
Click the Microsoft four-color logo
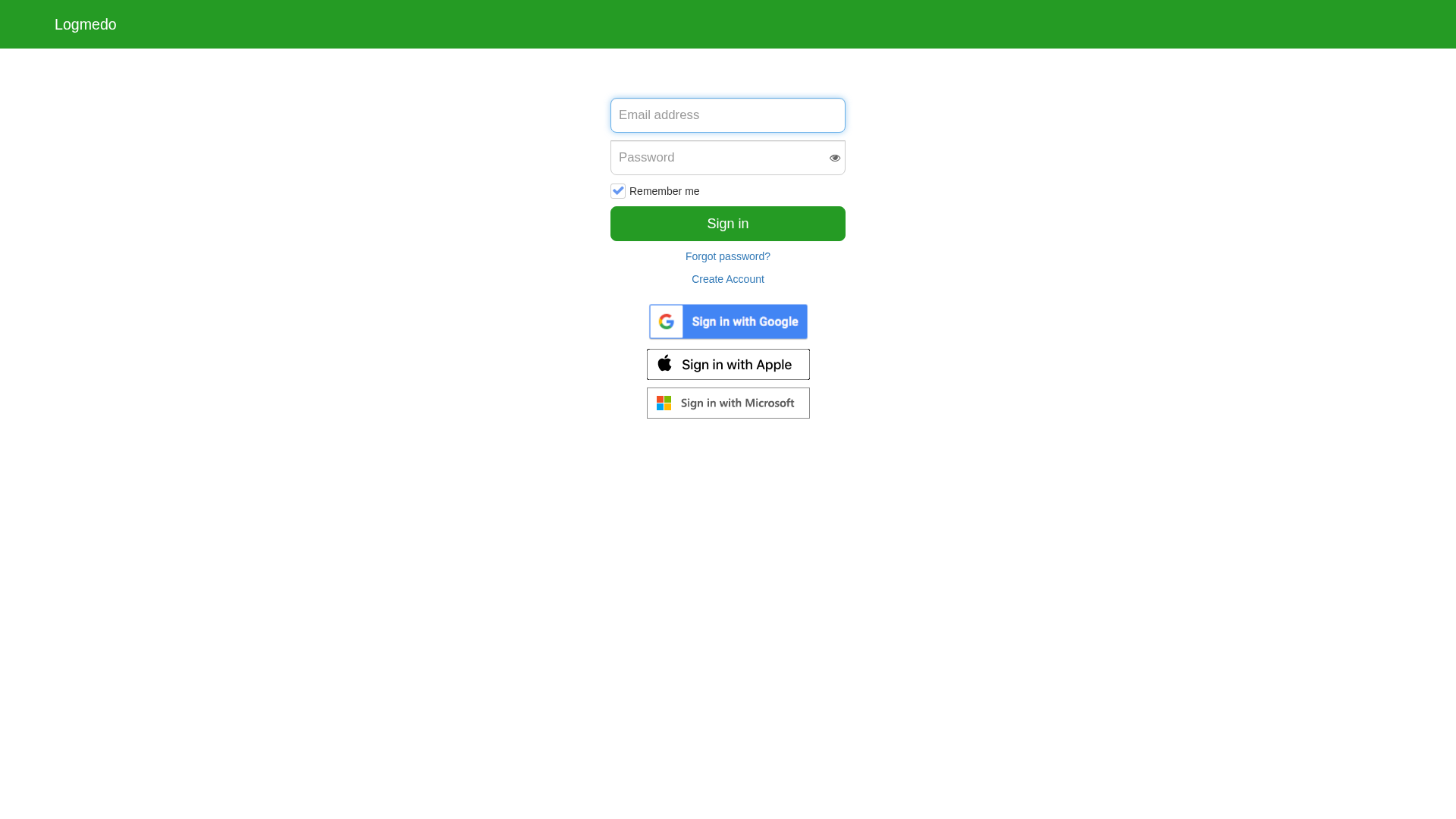664,403
